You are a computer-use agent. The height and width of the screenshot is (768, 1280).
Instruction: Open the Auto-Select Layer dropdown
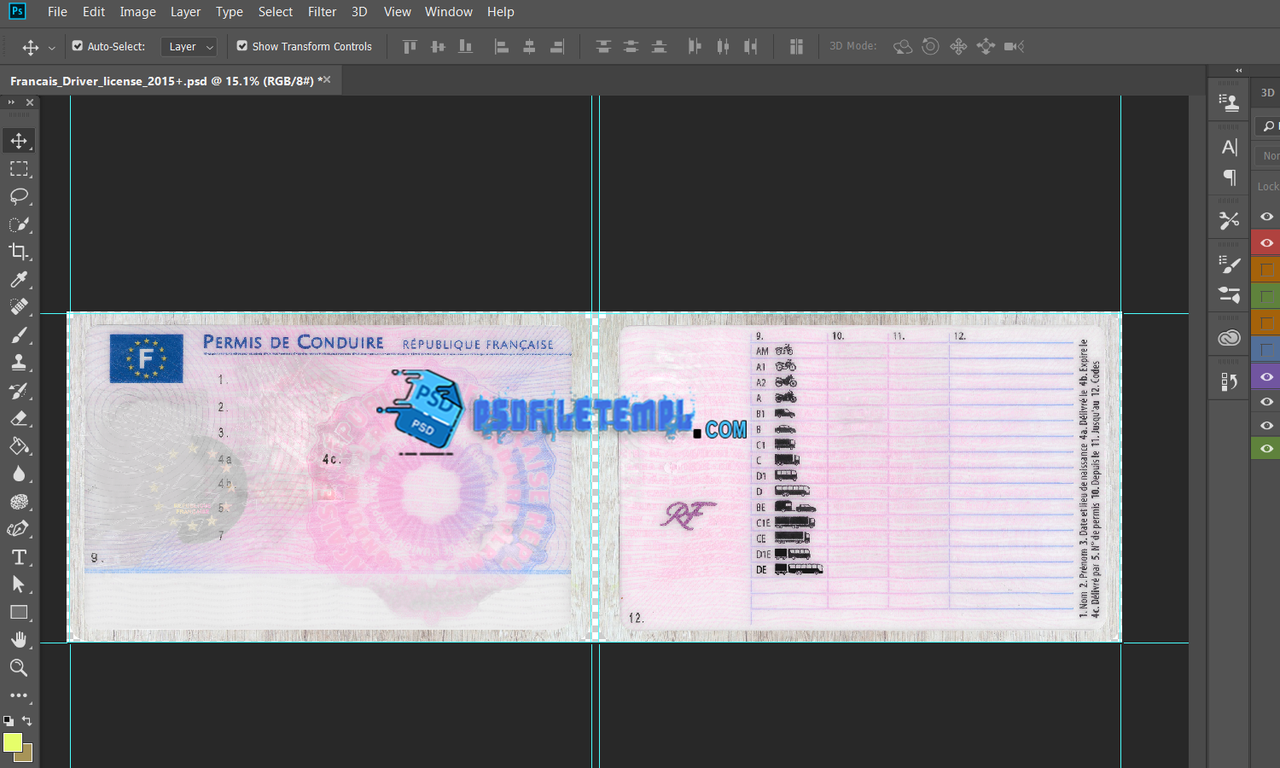pos(189,46)
